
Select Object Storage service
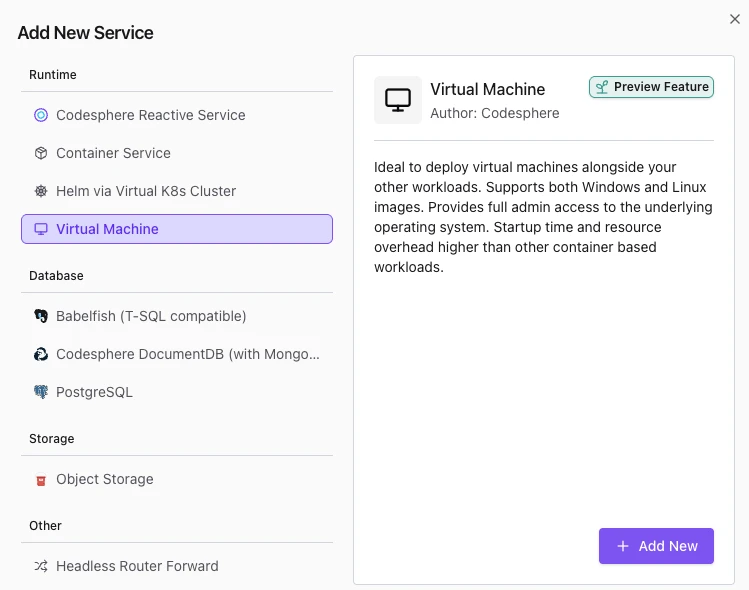pos(177,479)
